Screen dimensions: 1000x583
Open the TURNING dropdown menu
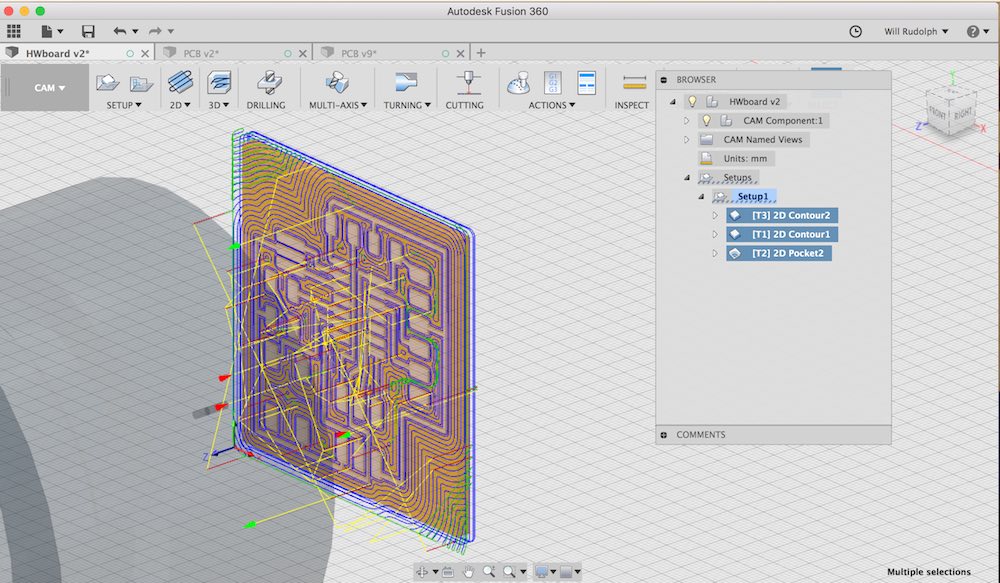(x=407, y=105)
